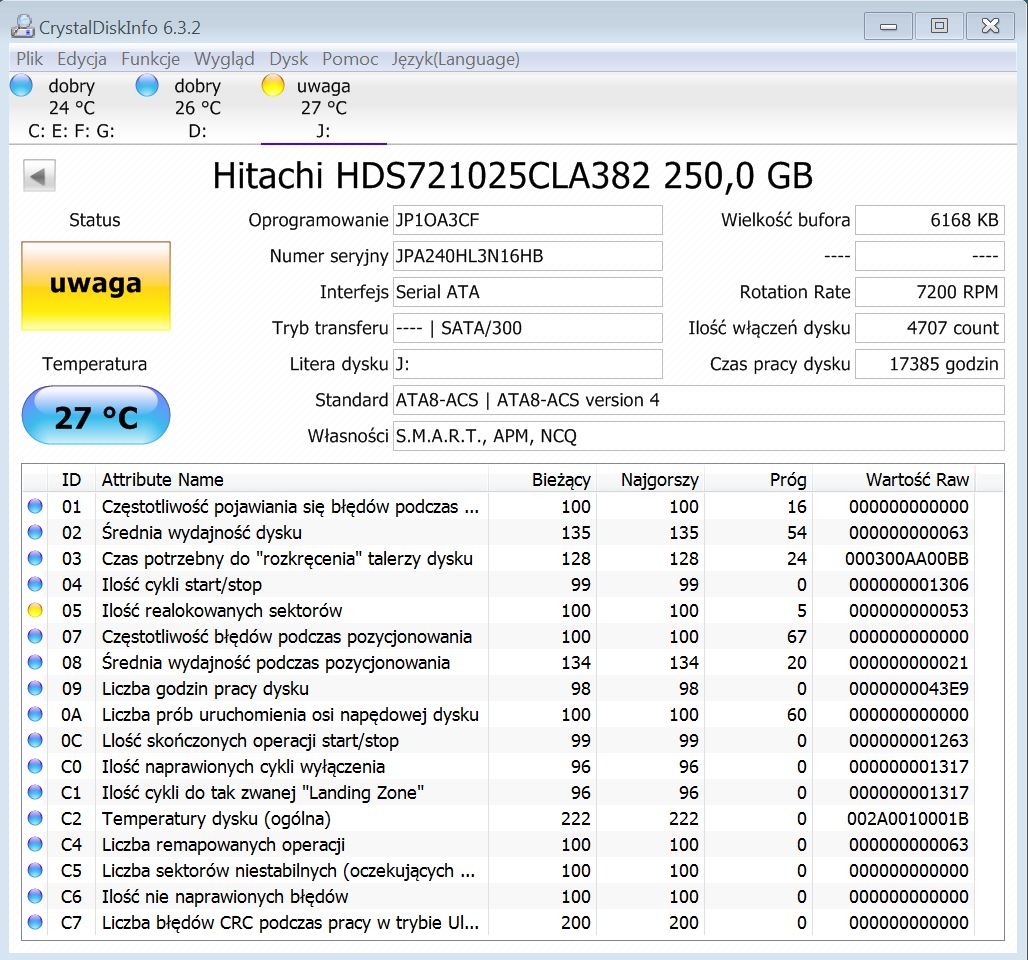This screenshot has height=960, width=1028.
Task: Click status orb of attribute 0C row
Action: click(35, 740)
